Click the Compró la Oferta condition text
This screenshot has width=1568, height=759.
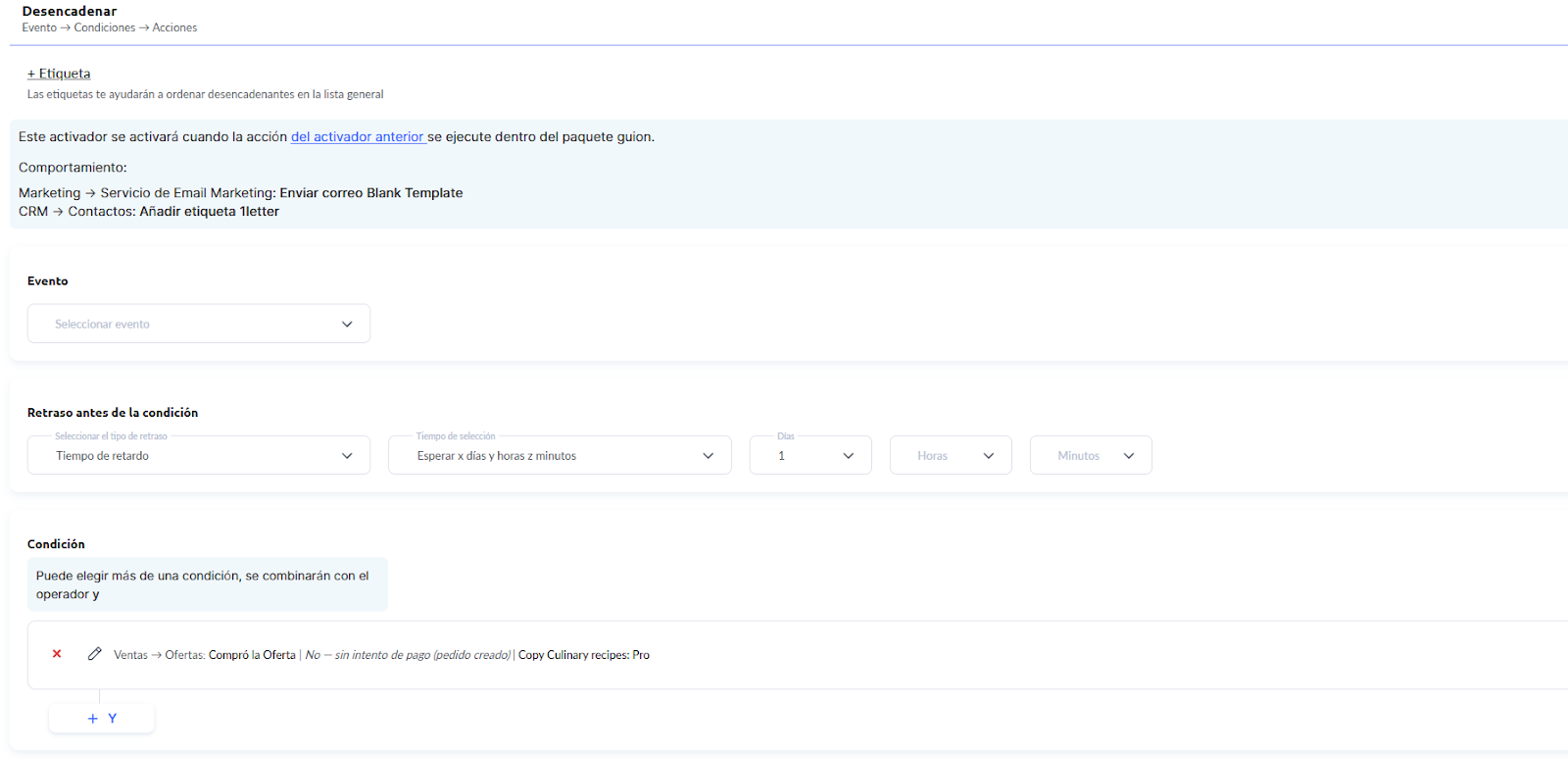point(252,655)
